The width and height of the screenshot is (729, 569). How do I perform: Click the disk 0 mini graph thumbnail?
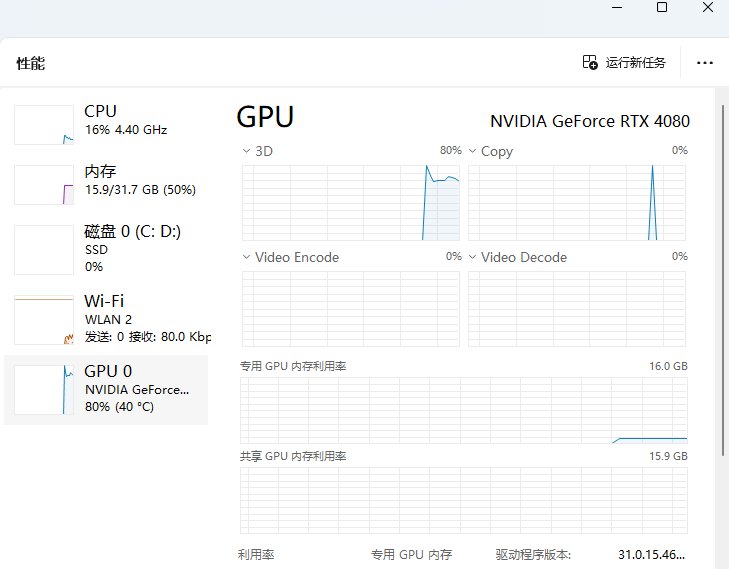pyautogui.click(x=44, y=250)
